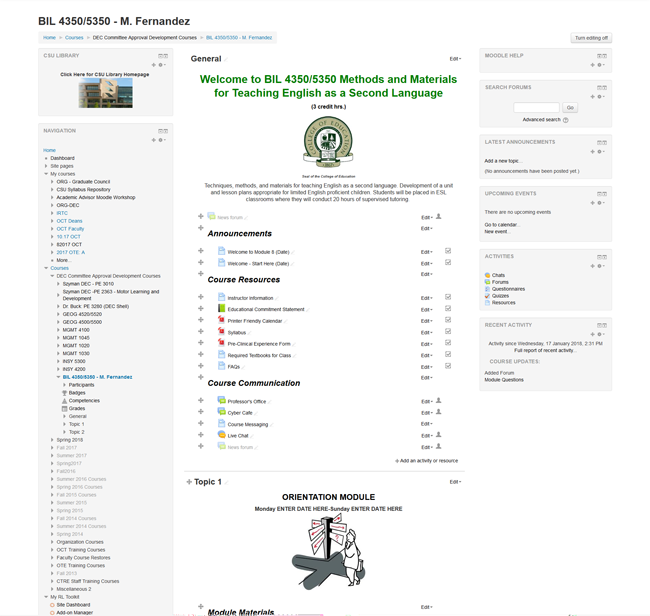Click the Cyber Cafe forum icon

(x=221, y=412)
